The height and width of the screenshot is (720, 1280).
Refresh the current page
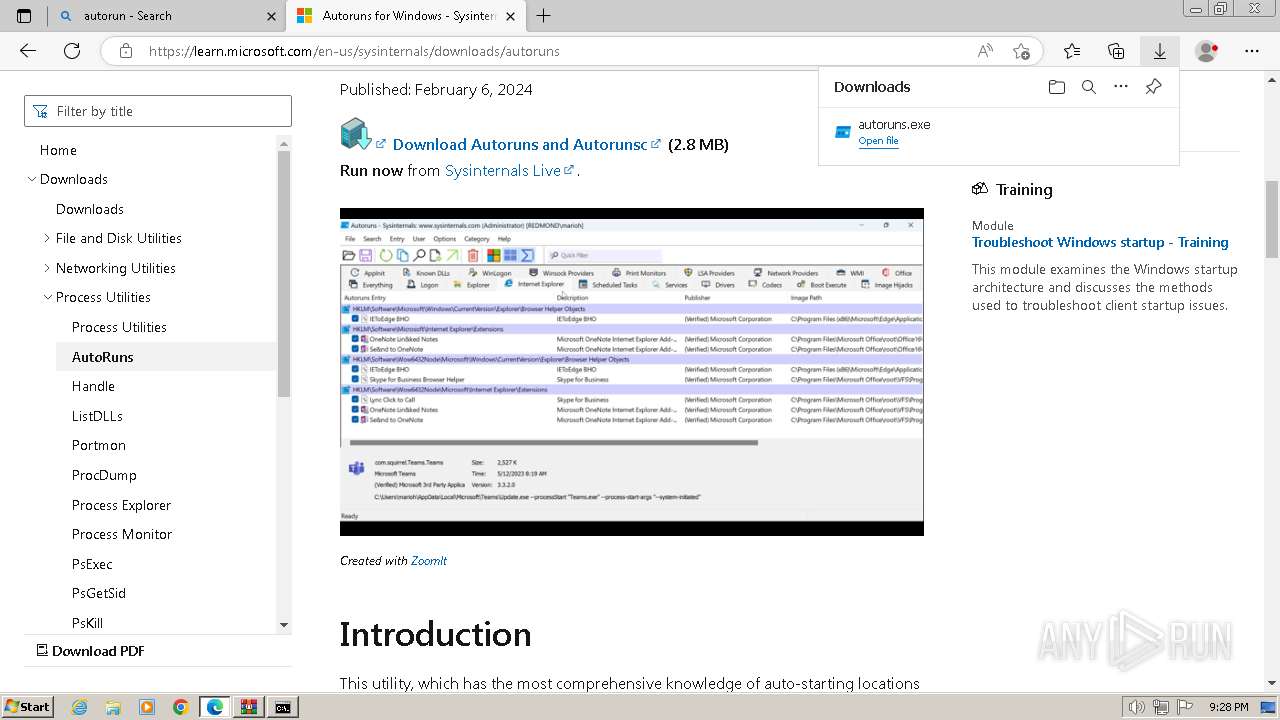[72, 51]
